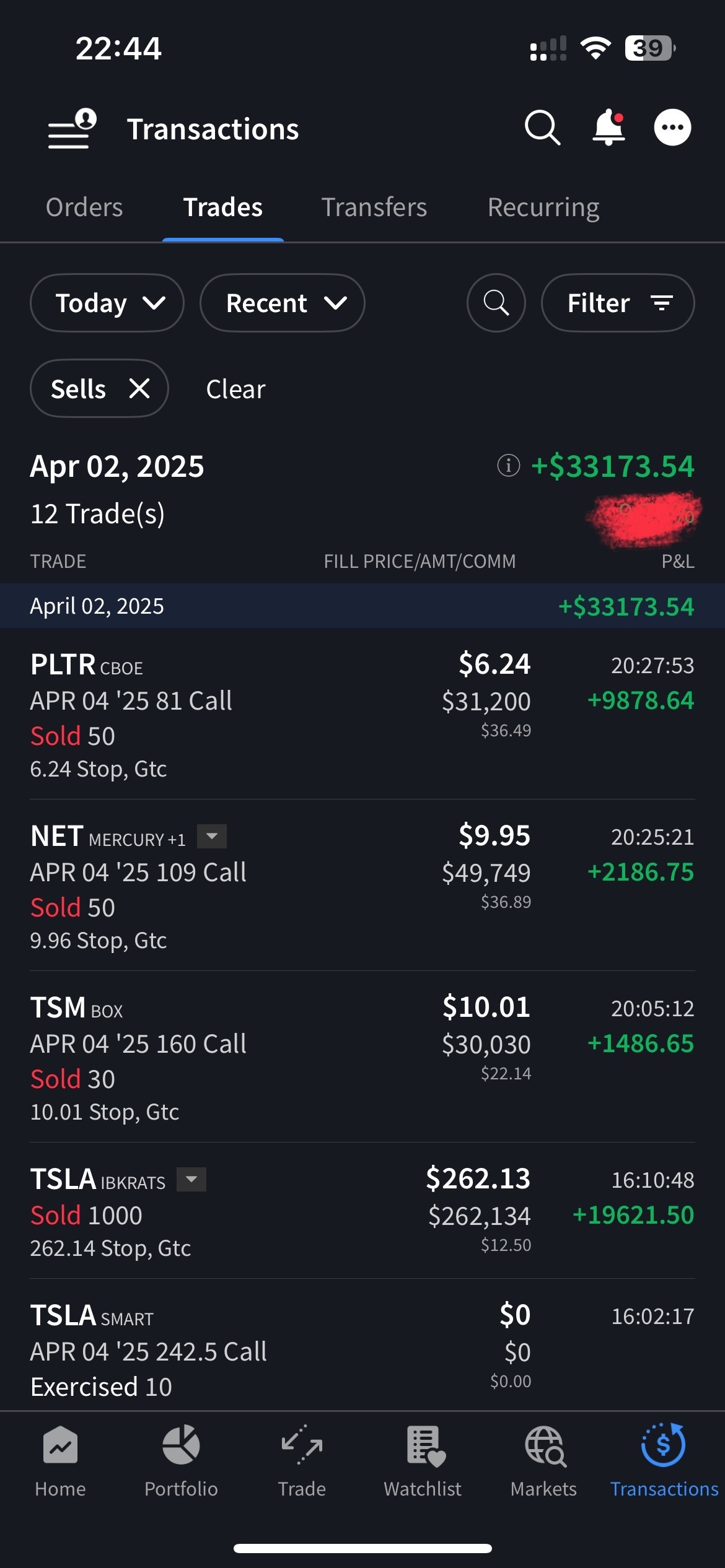Go to Home in bottom navigation
This screenshot has height=1568, width=725.
tap(60, 1459)
